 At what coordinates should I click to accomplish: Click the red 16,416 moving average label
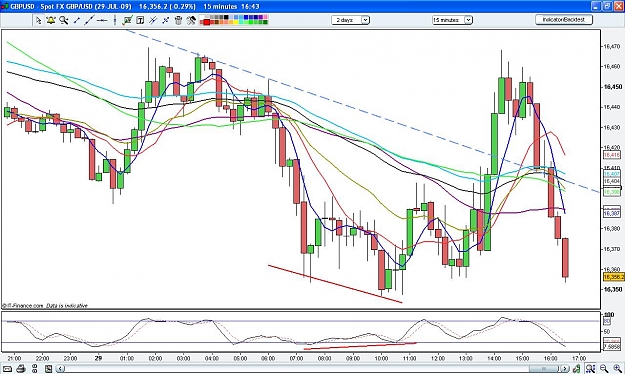click(x=611, y=155)
